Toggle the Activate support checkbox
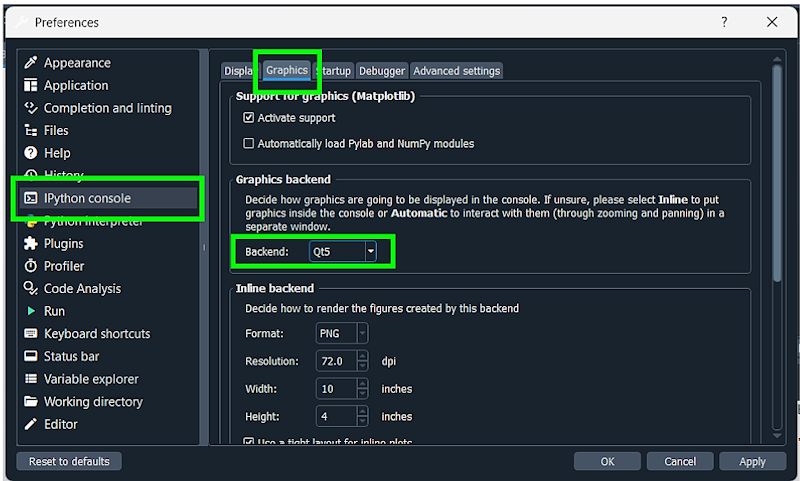 click(x=248, y=118)
